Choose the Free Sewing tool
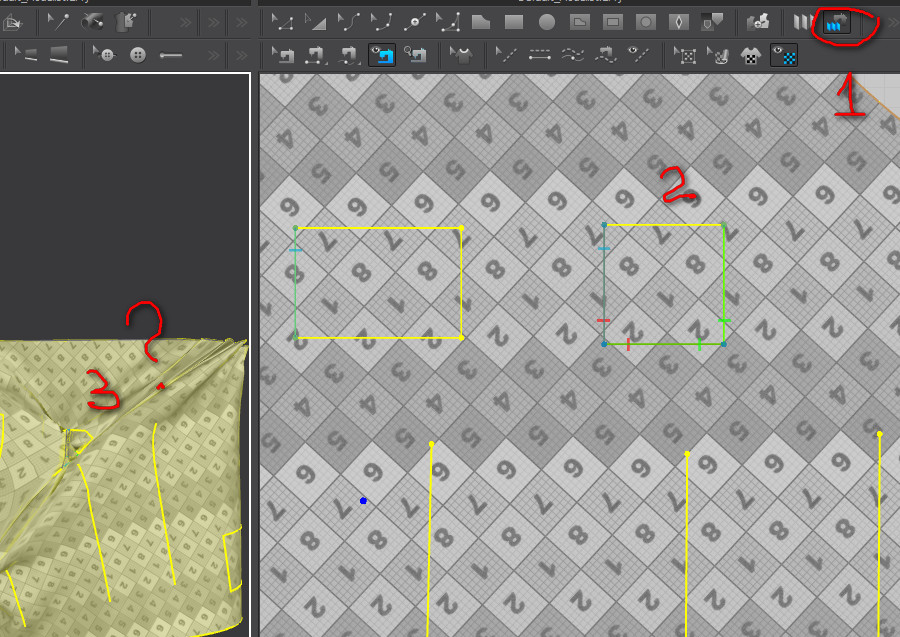 click(316, 55)
